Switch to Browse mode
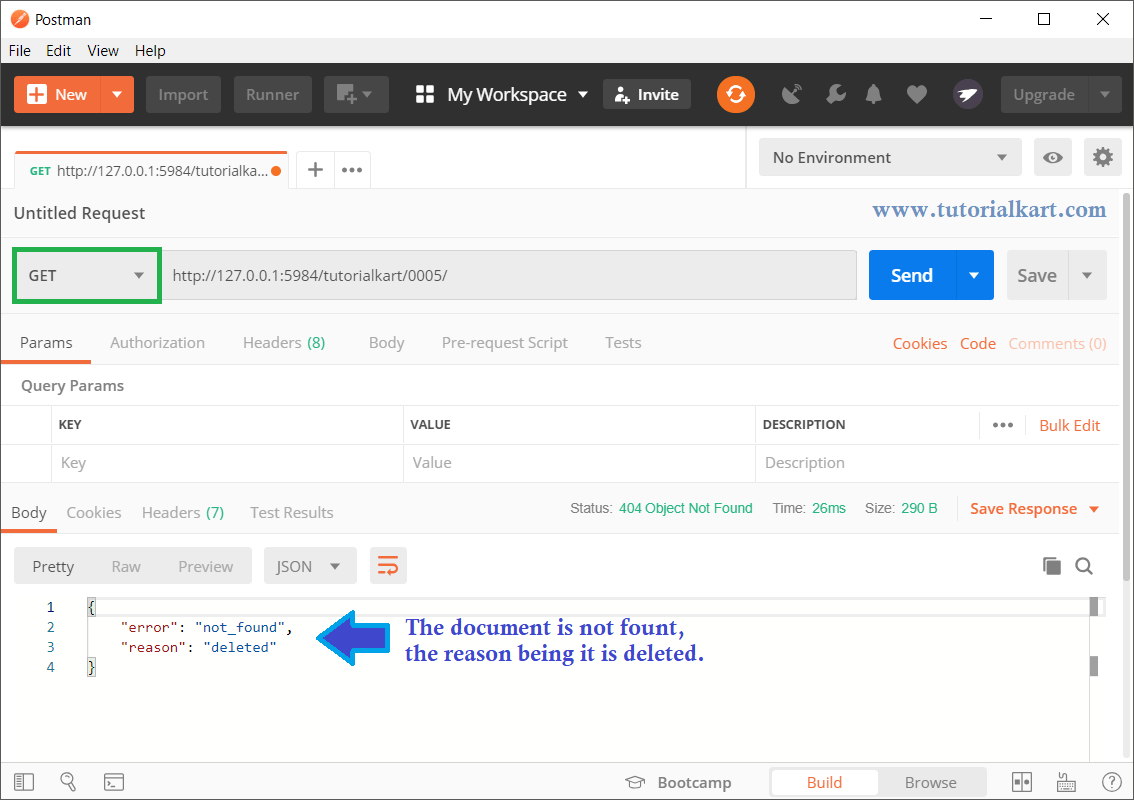1134x800 pixels. (931, 781)
